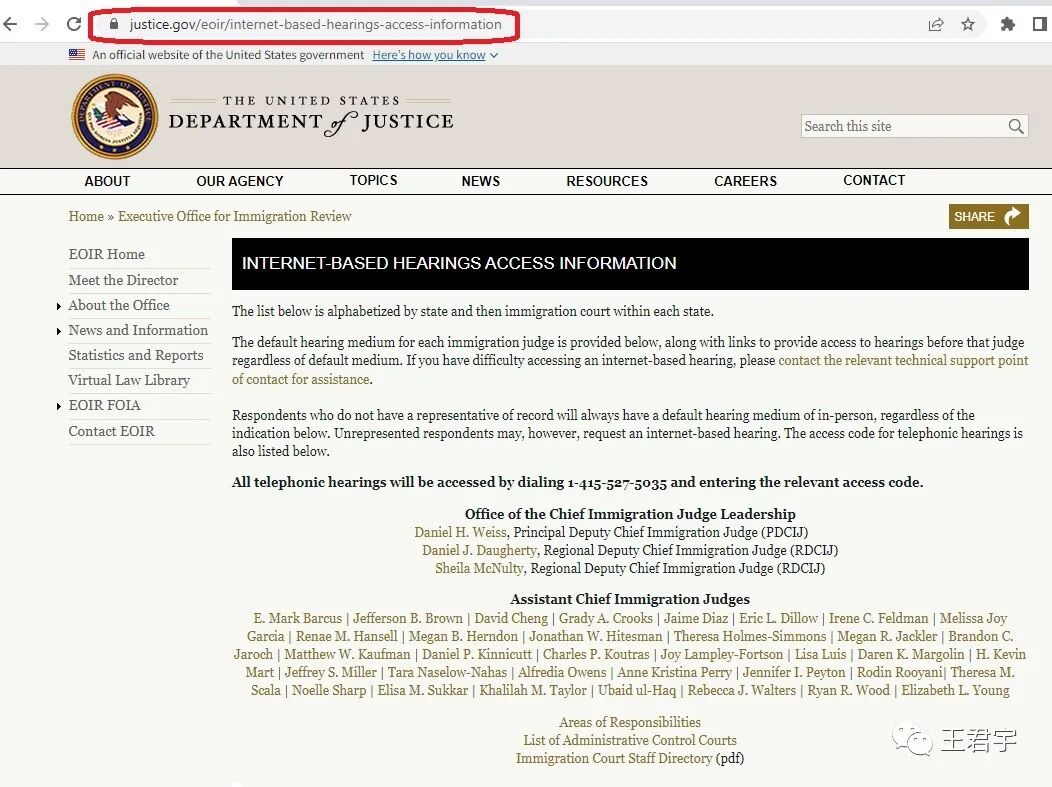The height and width of the screenshot is (787, 1052).
Task: Open EOIR FOIA sidebar link
Action: tap(105, 405)
